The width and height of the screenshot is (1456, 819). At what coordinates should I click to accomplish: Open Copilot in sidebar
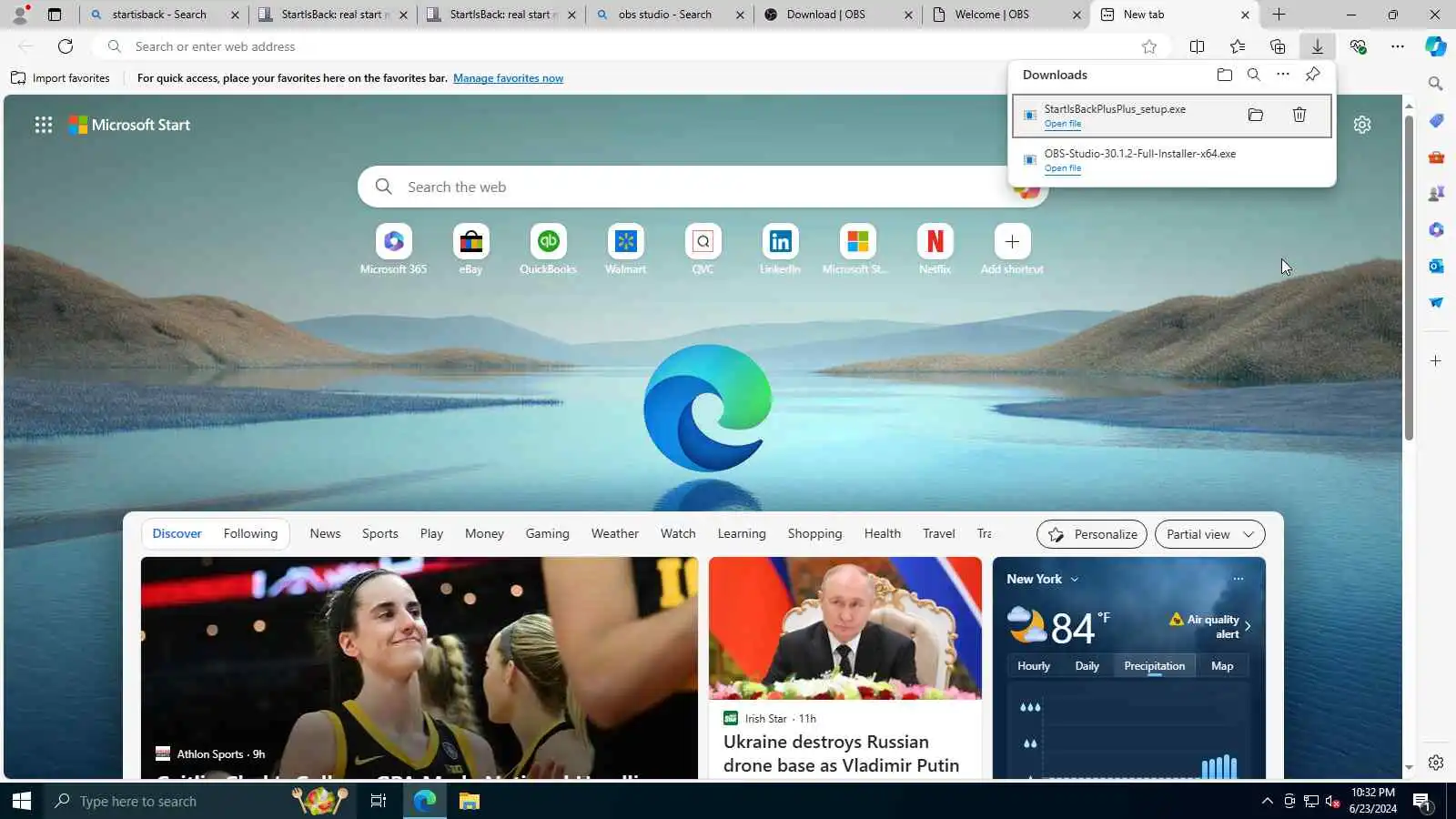click(x=1436, y=46)
